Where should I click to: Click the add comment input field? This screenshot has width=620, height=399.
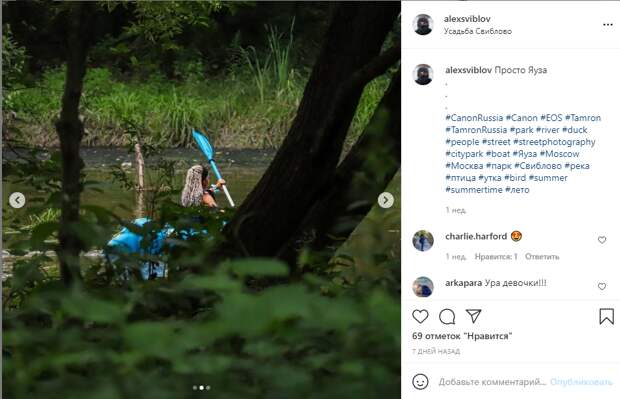click(x=492, y=382)
